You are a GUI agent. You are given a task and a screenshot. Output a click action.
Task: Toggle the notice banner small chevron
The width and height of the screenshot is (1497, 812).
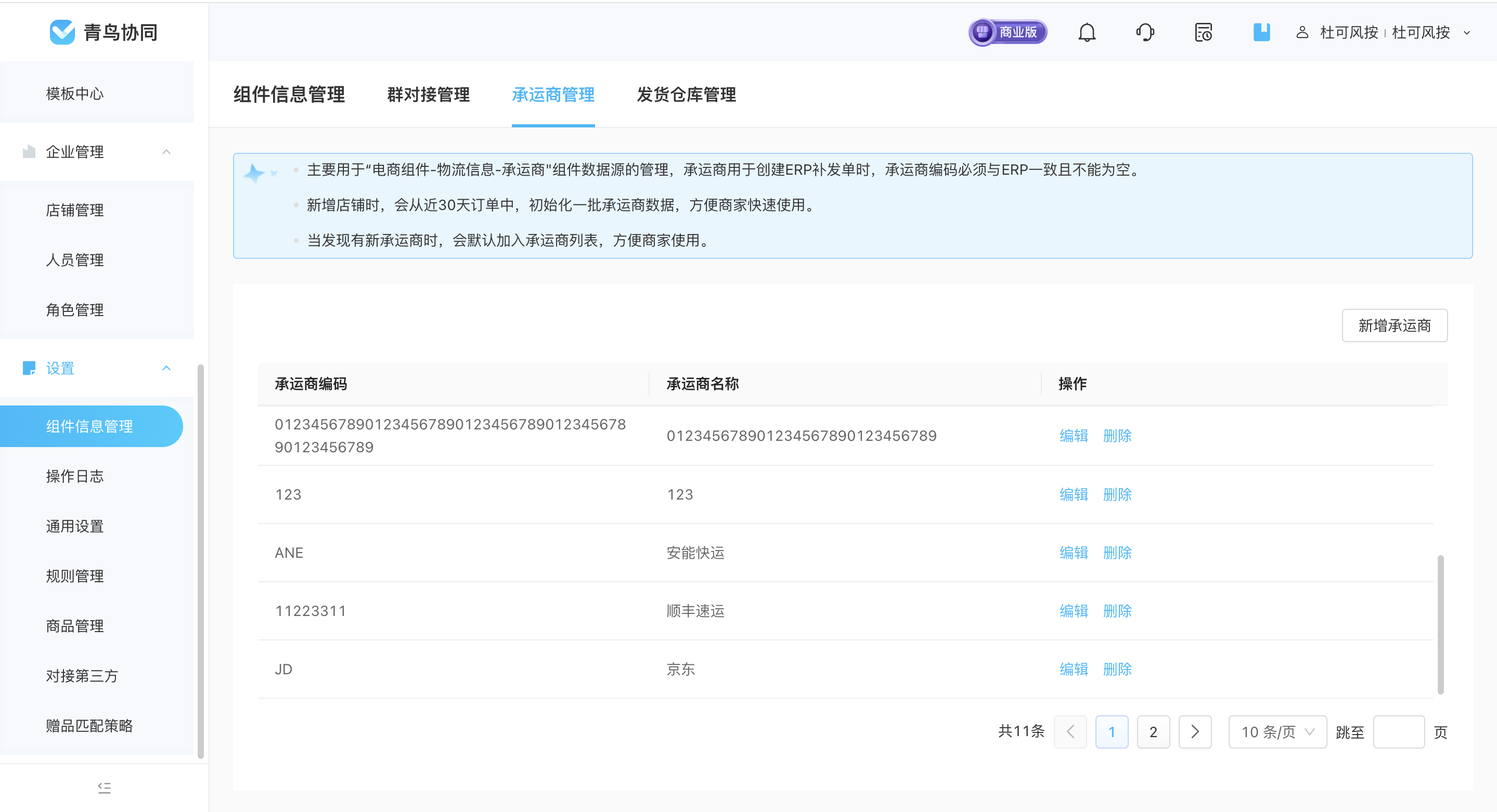(x=274, y=173)
